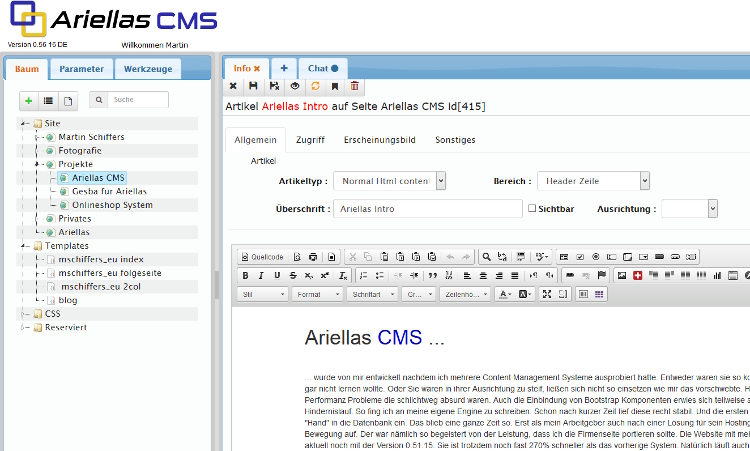Image resolution: width=750 pixels, height=451 pixels.
Task: Click the insert image icon
Action: 622,275
